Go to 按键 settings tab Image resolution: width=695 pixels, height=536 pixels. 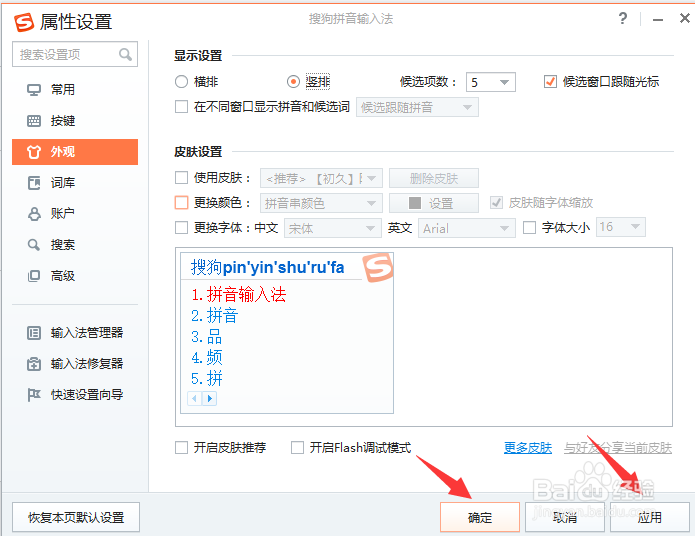75,121
